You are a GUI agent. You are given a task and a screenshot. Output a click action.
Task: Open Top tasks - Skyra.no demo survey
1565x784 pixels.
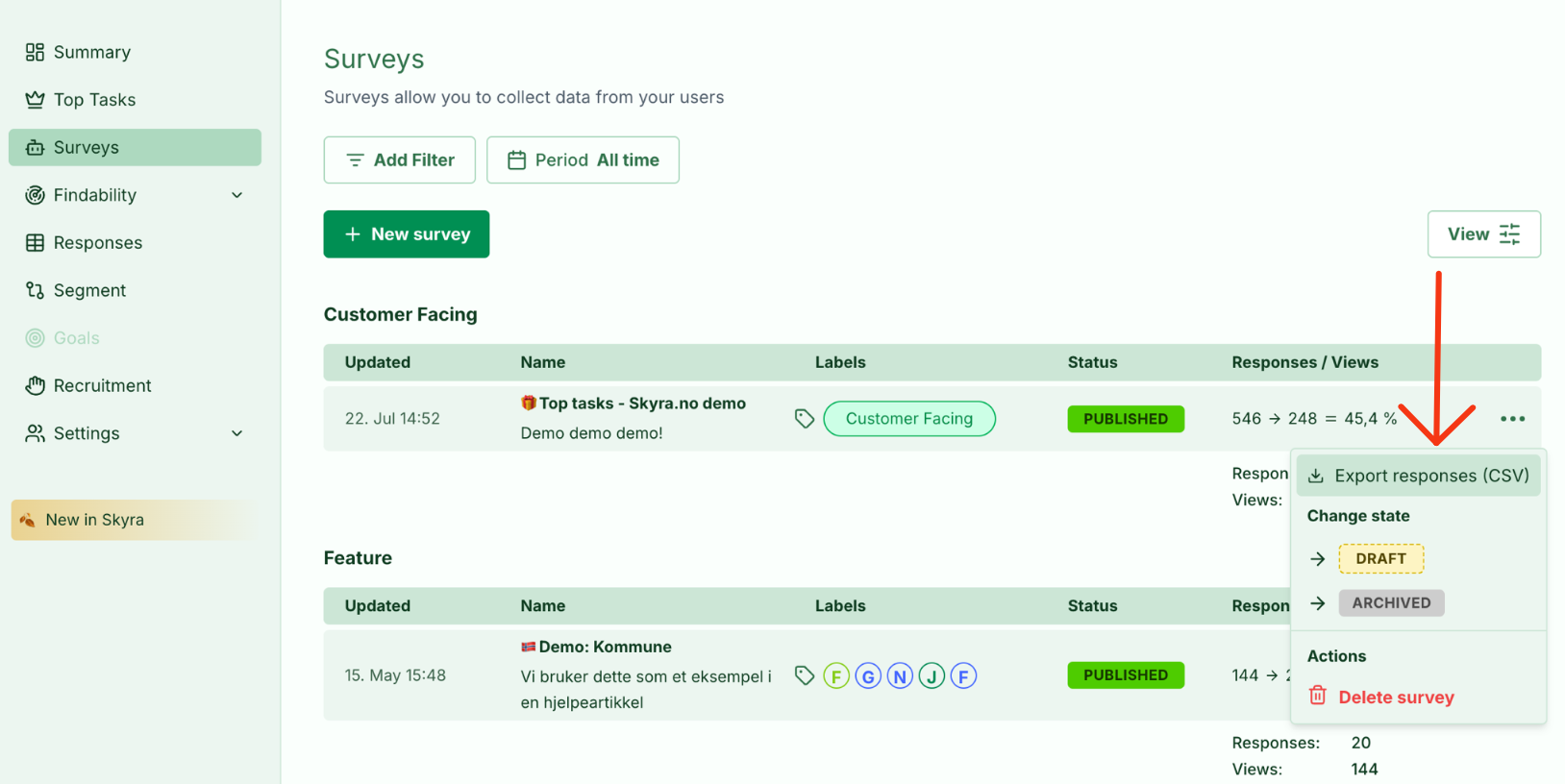642,404
